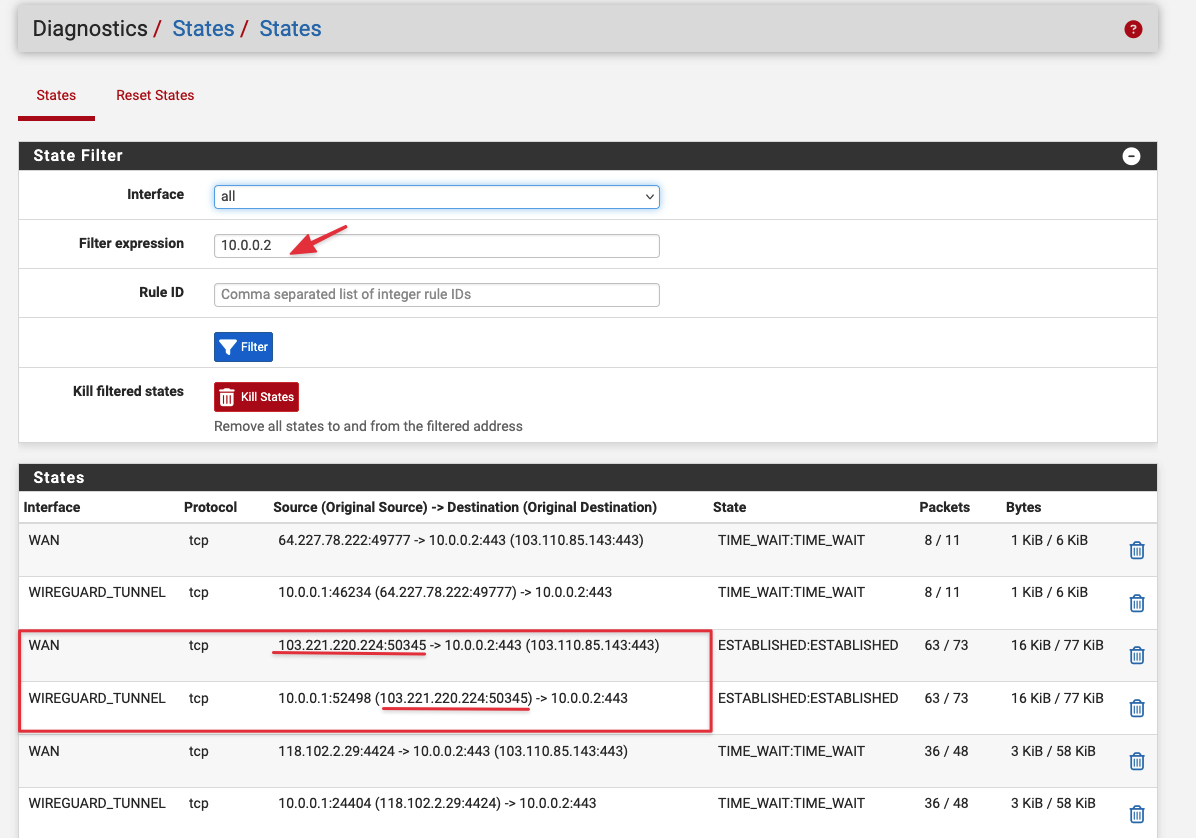Delete the 64.227.78.222 WAN state via trash icon

click(x=1136, y=550)
